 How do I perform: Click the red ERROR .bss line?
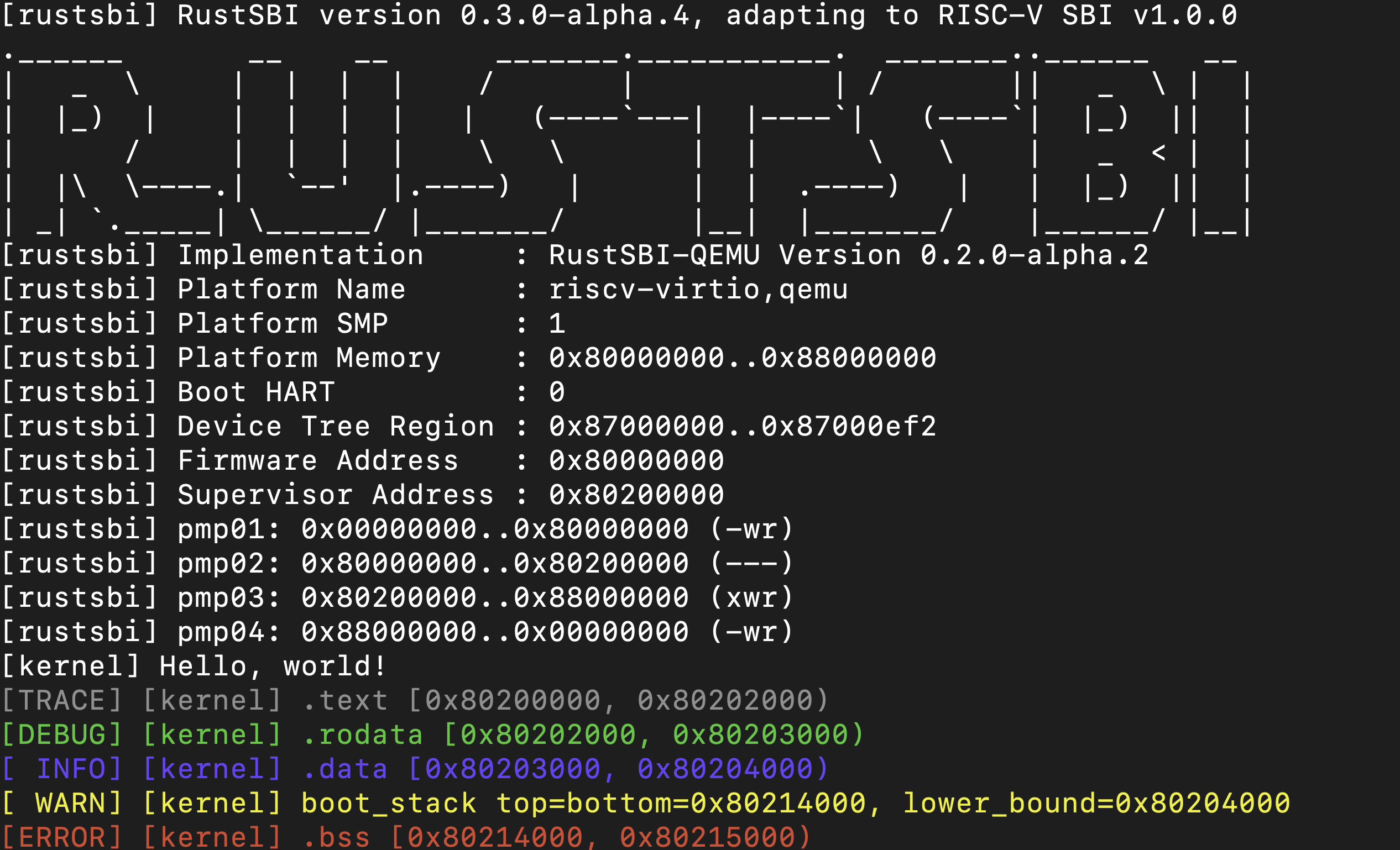click(x=406, y=836)
